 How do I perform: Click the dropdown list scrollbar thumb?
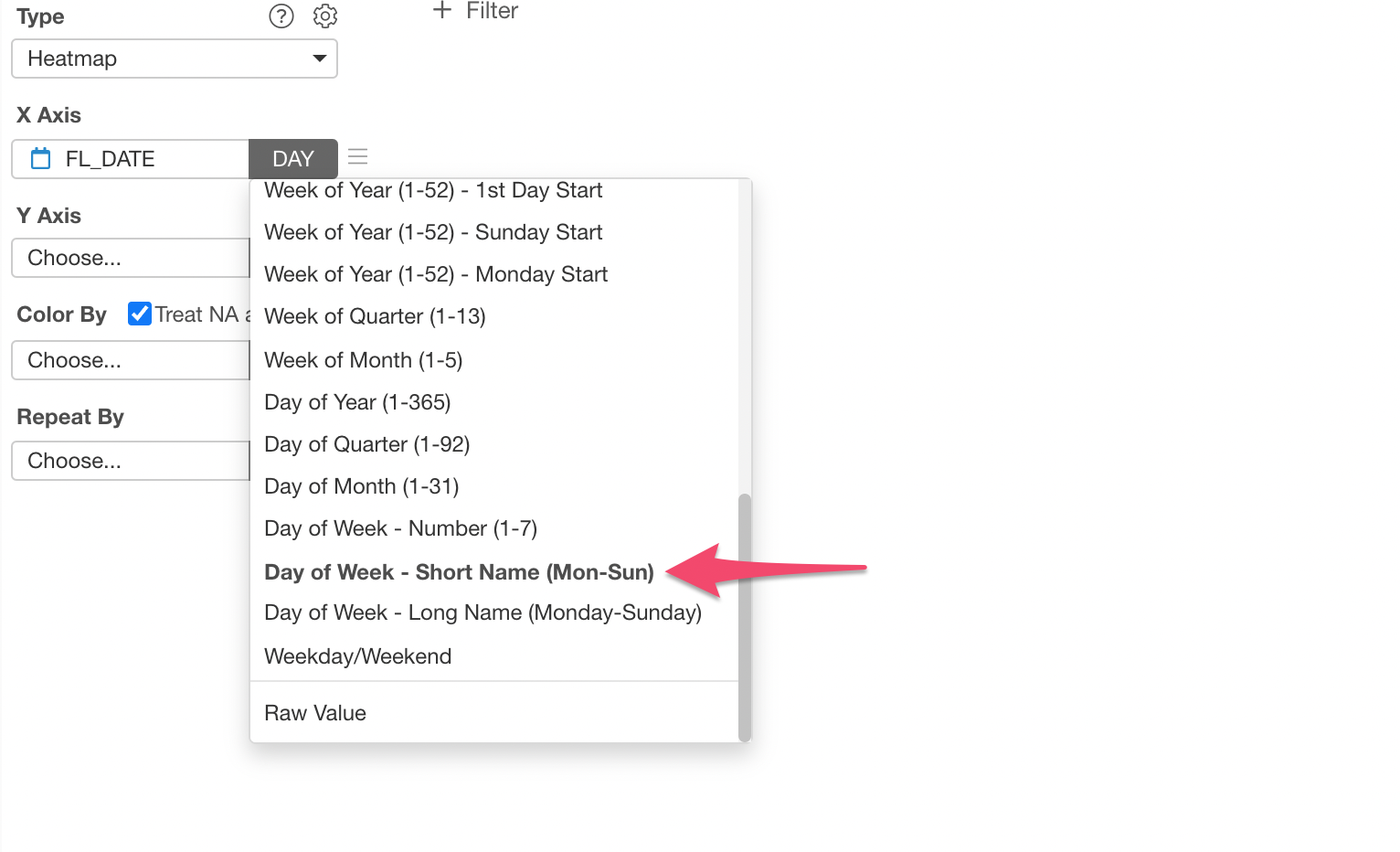point(745,617)
